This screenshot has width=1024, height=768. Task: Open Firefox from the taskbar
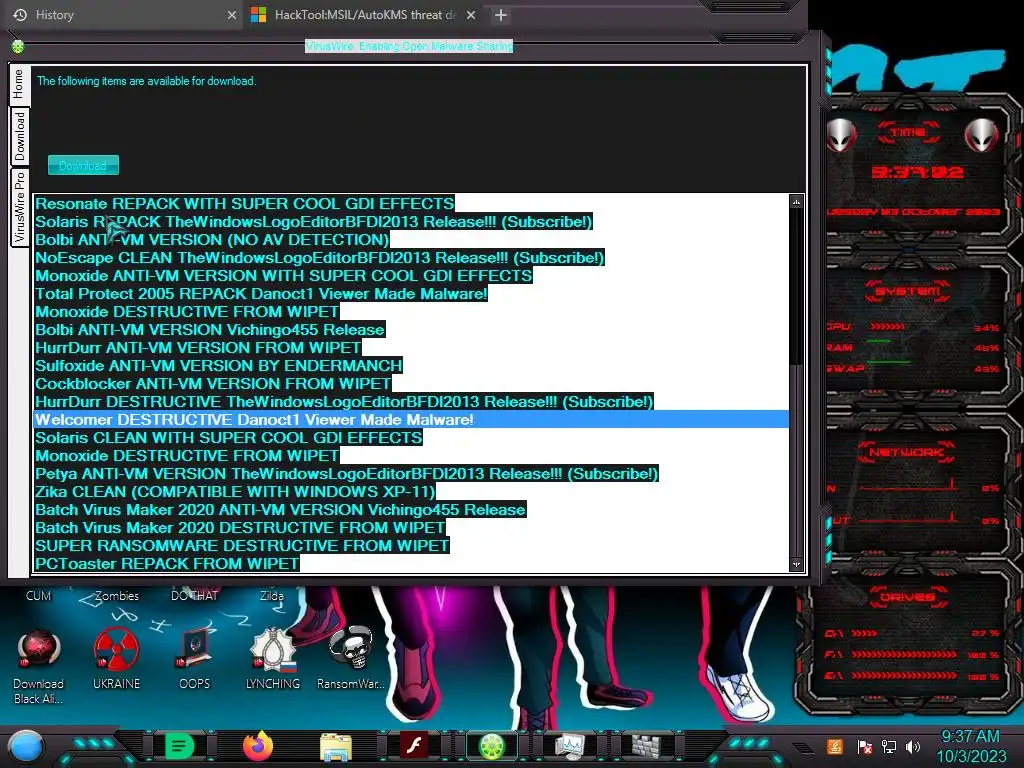point(258,746)
